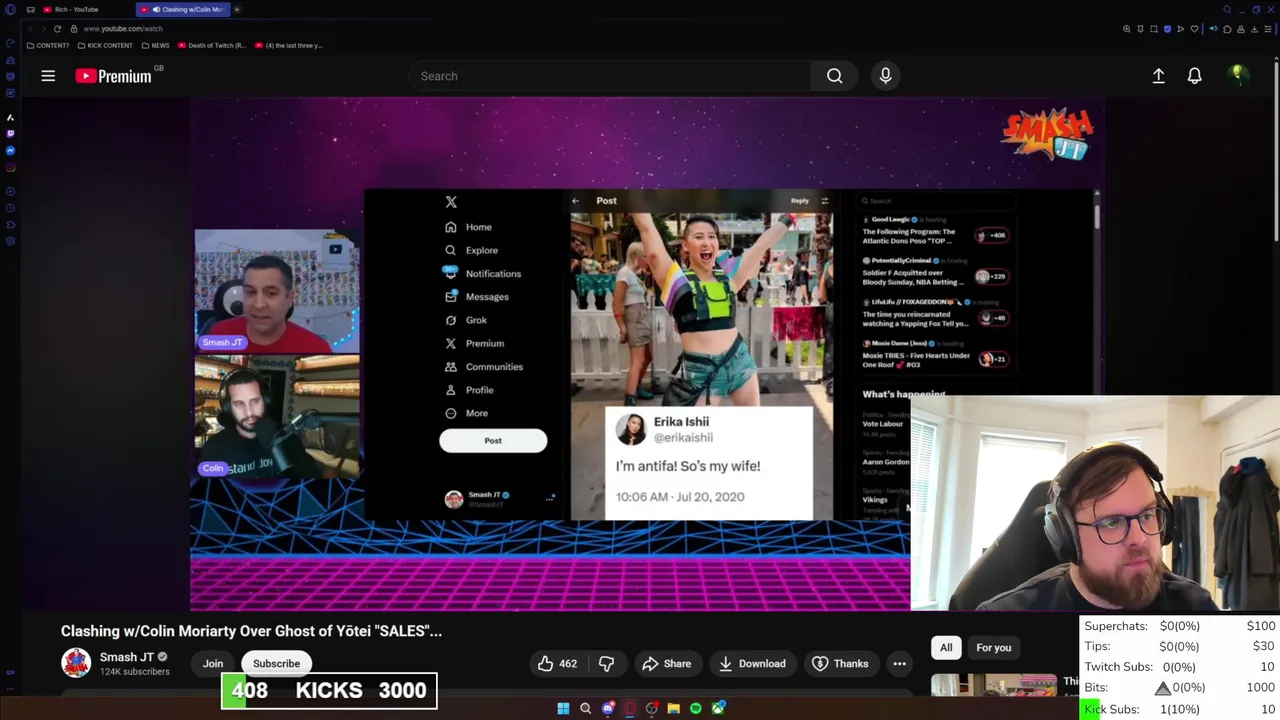Click the send/flow arrow icon

[1180, 29]
